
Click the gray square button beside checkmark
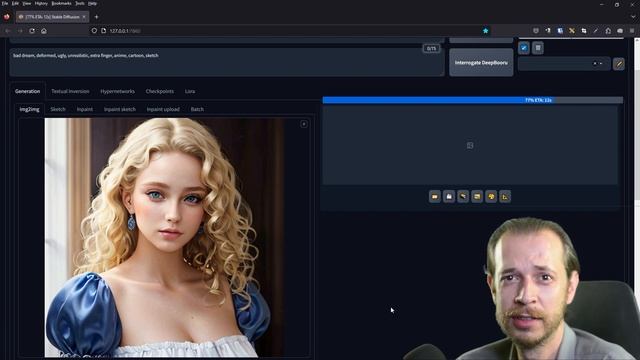[x=538, y=48]
